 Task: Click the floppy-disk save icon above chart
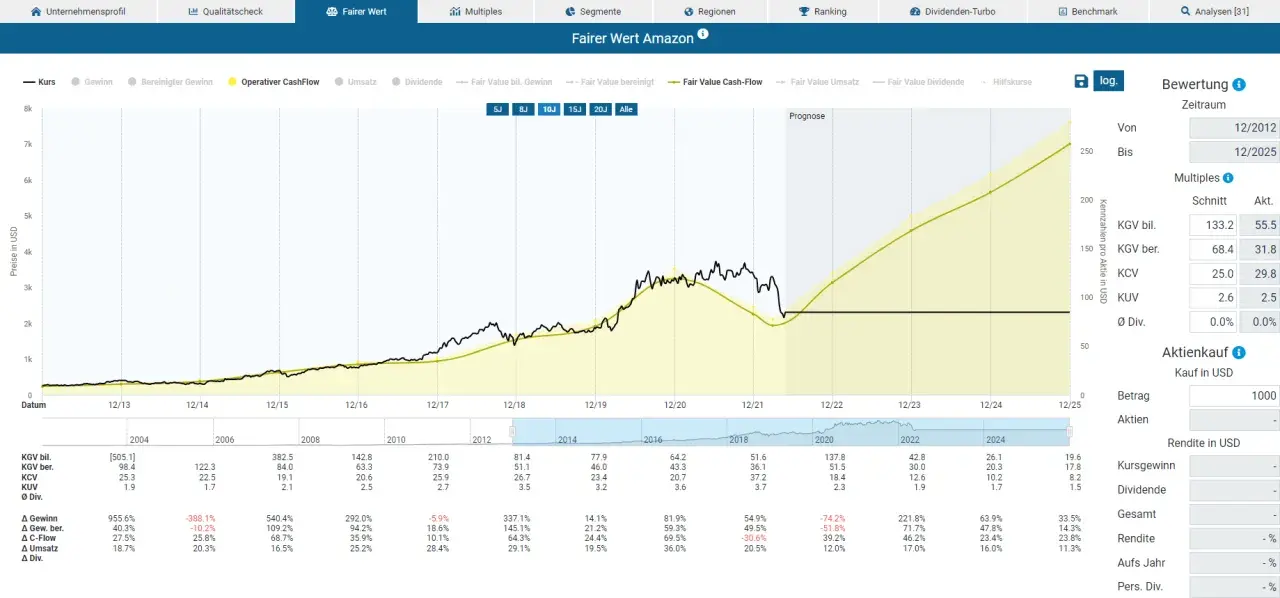1081,82
